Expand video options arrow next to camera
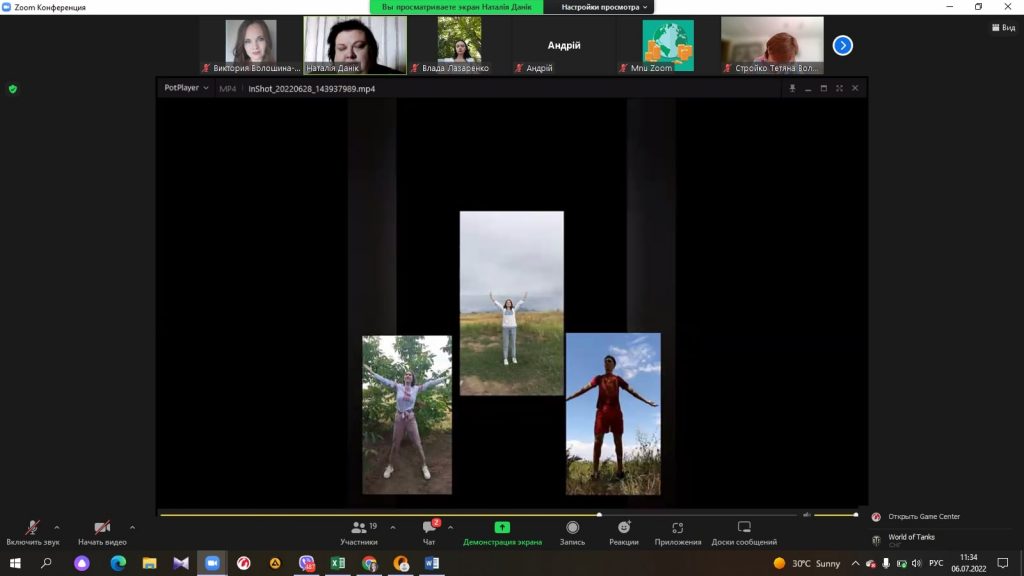1024x576 pixels. click(x=132, y=527)
